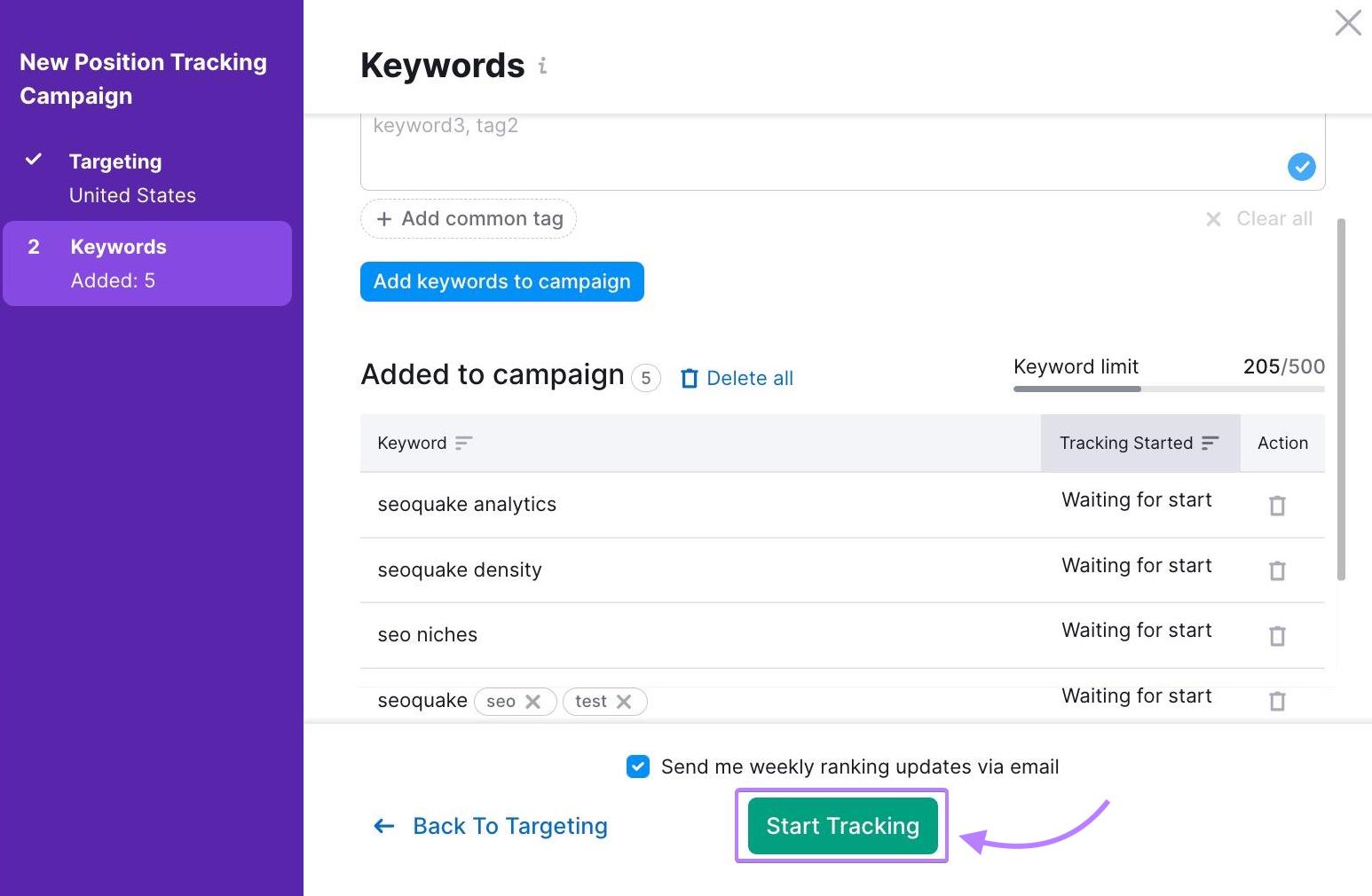Delete the seoquake analytics keyword
The height and width of the screenshot is (896, 1372).
tap(1277, 506)
